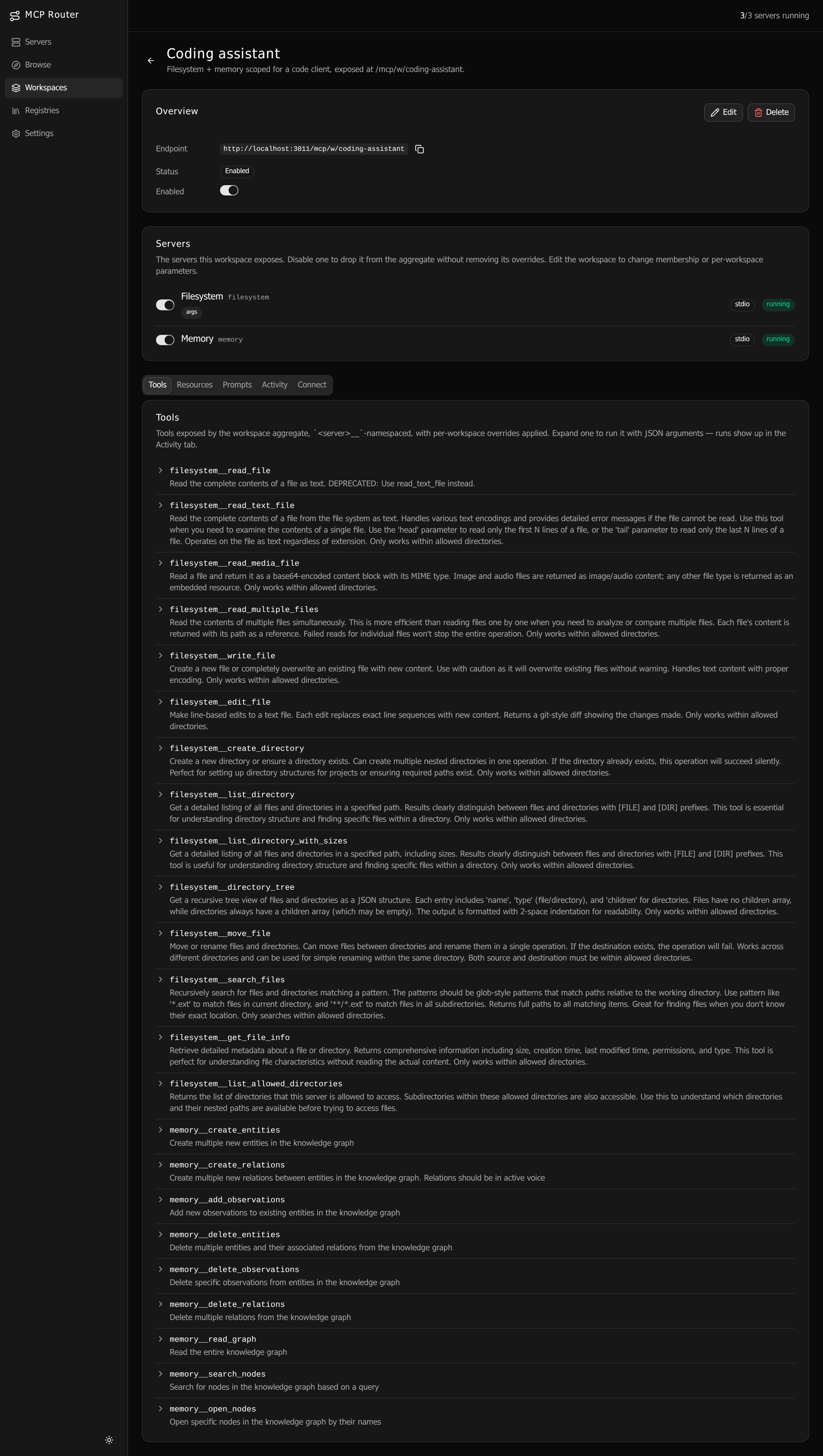Select Workspaces in the sidebar
This screenshot has width=823, height=1456.
pyautogui.click(x=64, y=88)
